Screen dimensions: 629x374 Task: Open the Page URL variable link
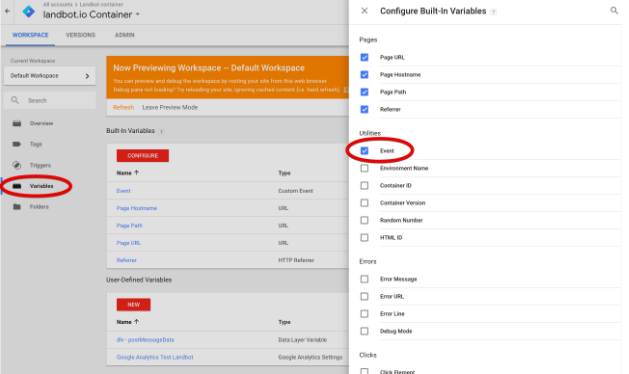(x=129, y=243)
